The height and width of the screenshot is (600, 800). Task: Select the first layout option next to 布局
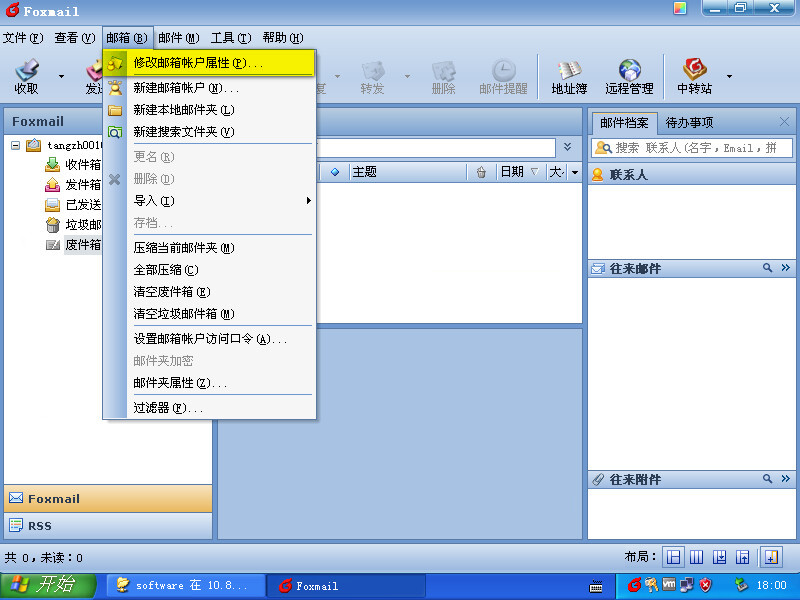tap(674, 557)
